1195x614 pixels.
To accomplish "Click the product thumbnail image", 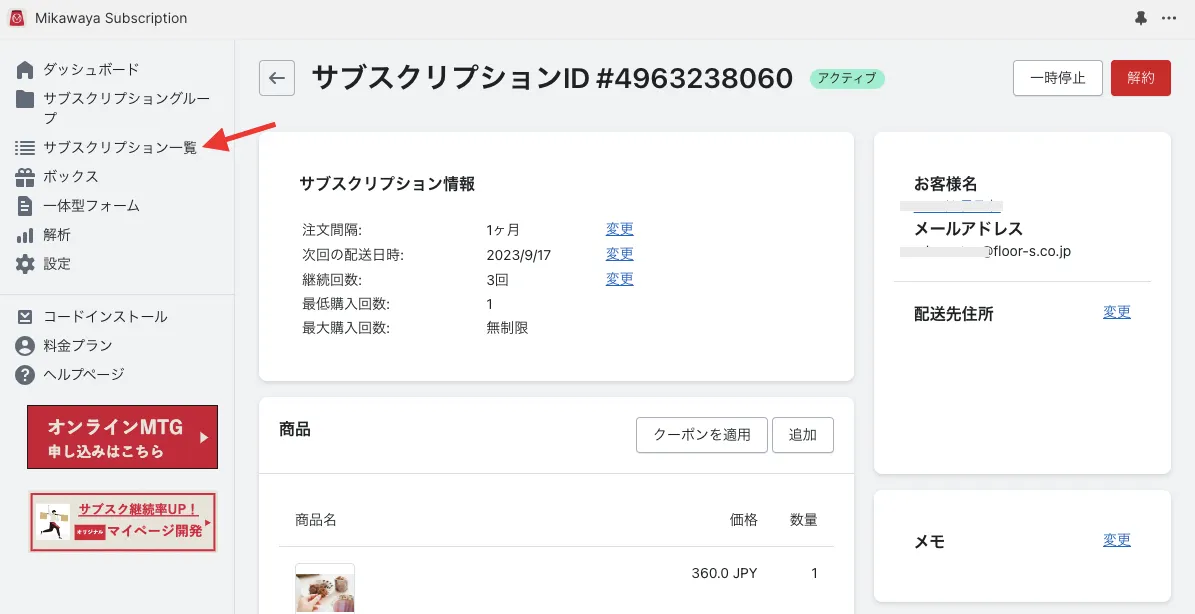I will pyautogui.click(x=324, y=589).
